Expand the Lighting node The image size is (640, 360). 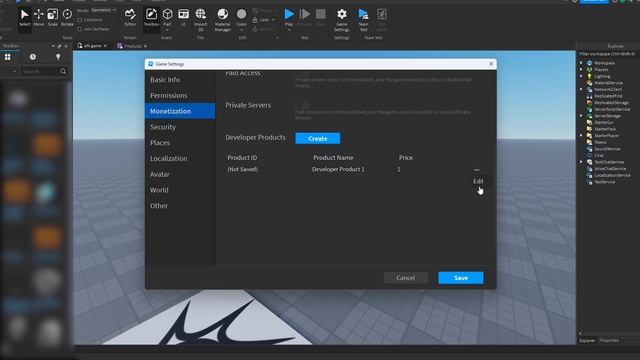coord(581,76)
